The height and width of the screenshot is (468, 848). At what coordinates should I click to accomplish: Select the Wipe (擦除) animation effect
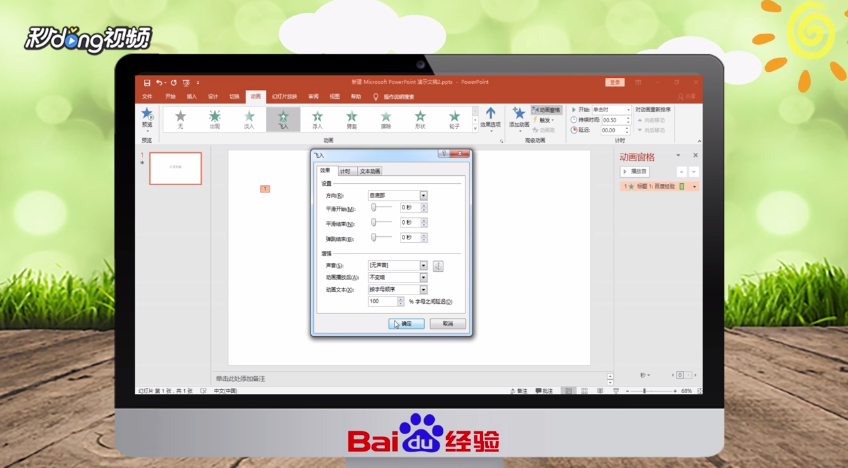point(386,119)
